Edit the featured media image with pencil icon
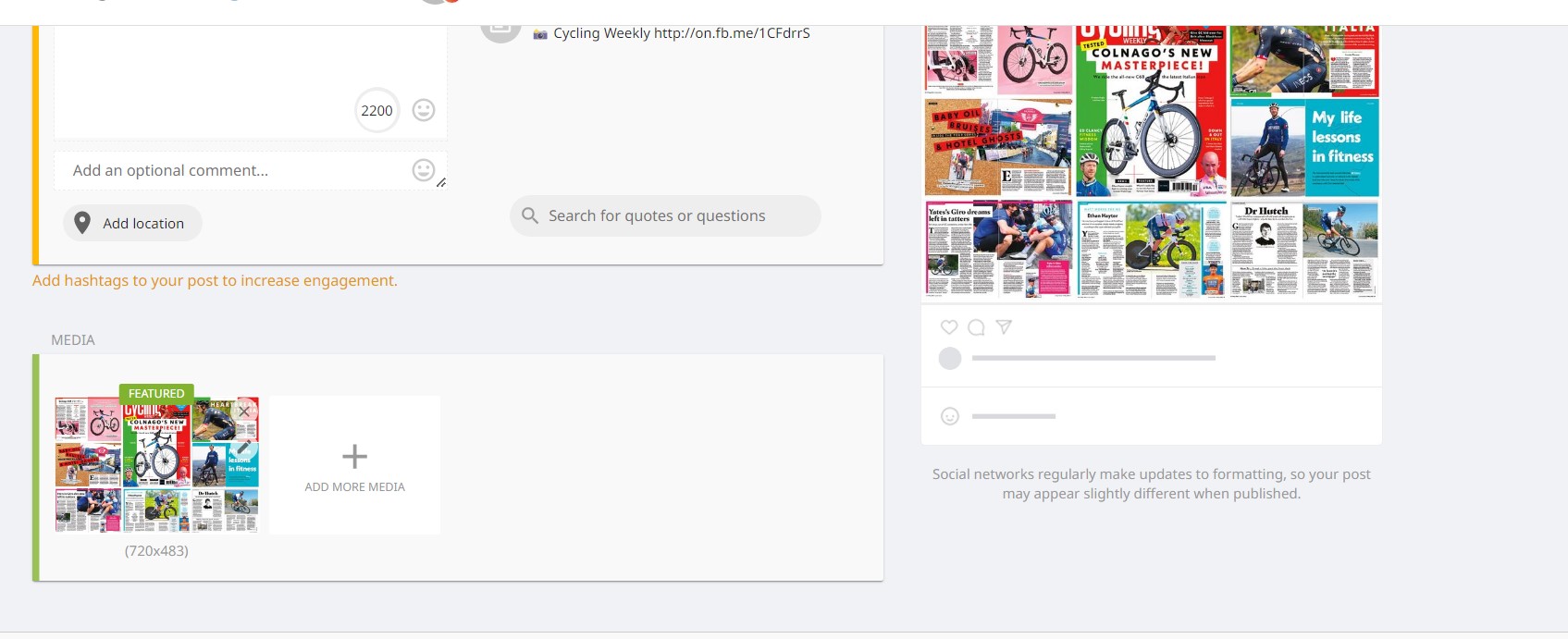Screen dimensions: 1568x639 [x=243, y=449]
